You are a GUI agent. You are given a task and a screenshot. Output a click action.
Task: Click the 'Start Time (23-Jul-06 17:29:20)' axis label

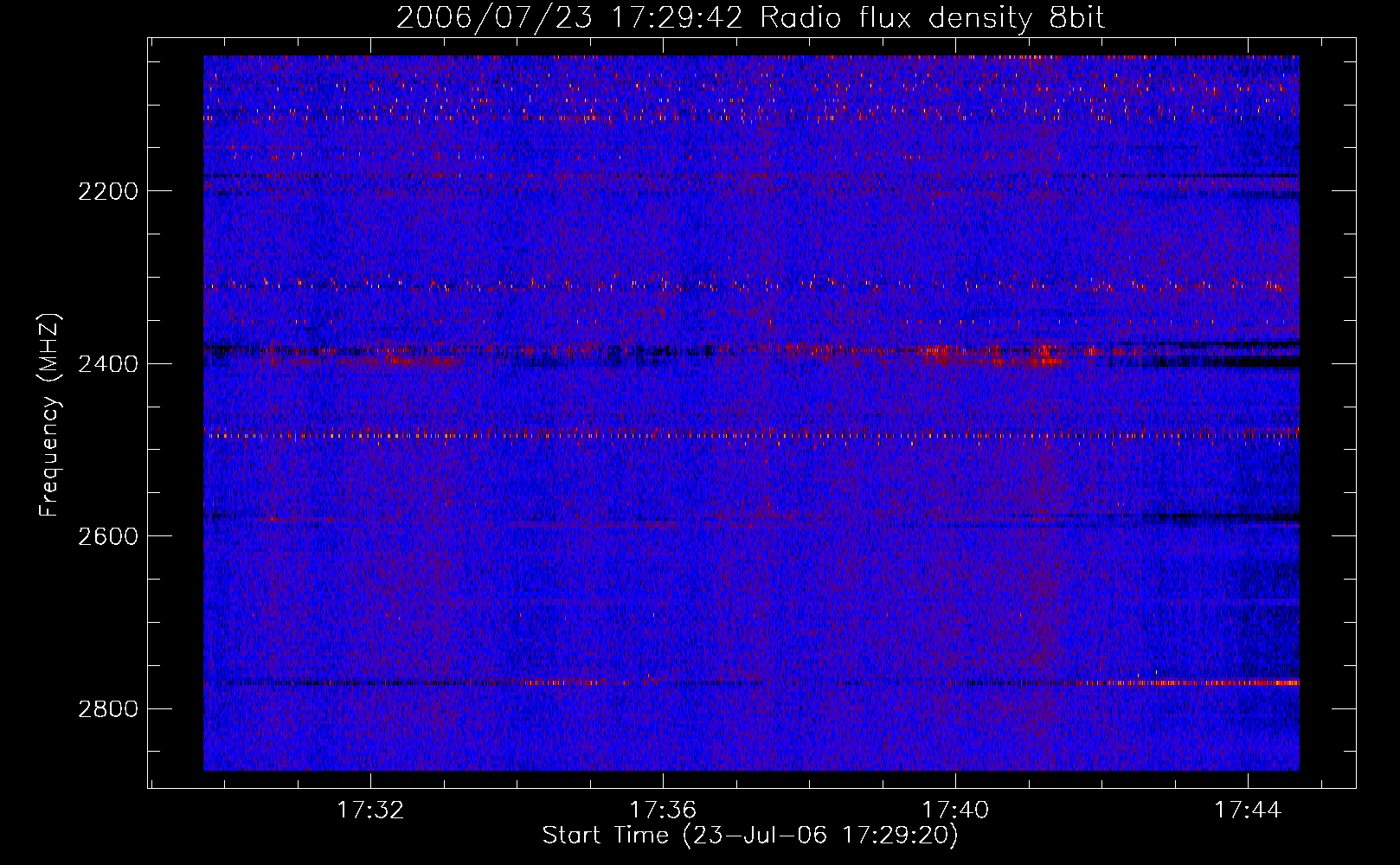point(750,836)
